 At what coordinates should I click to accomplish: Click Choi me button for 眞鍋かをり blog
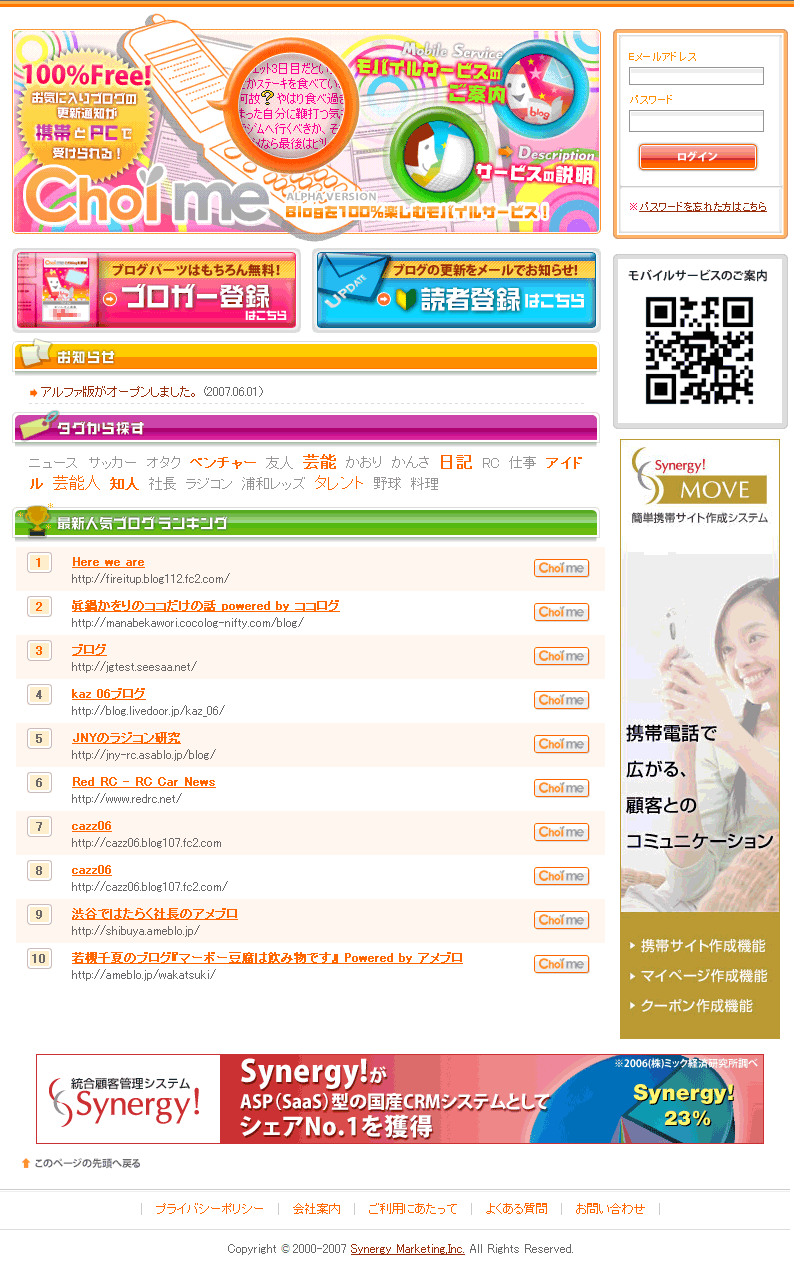coord(561,612)
